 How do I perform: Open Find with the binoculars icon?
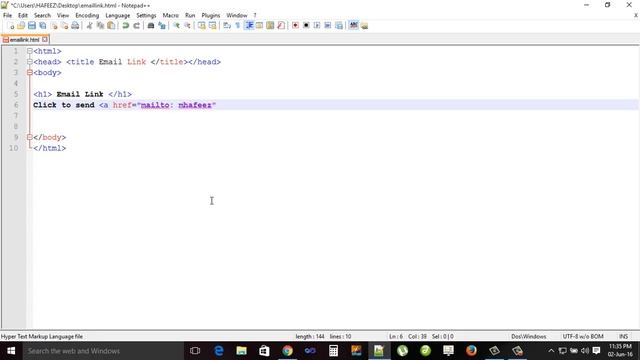[151, 26]
